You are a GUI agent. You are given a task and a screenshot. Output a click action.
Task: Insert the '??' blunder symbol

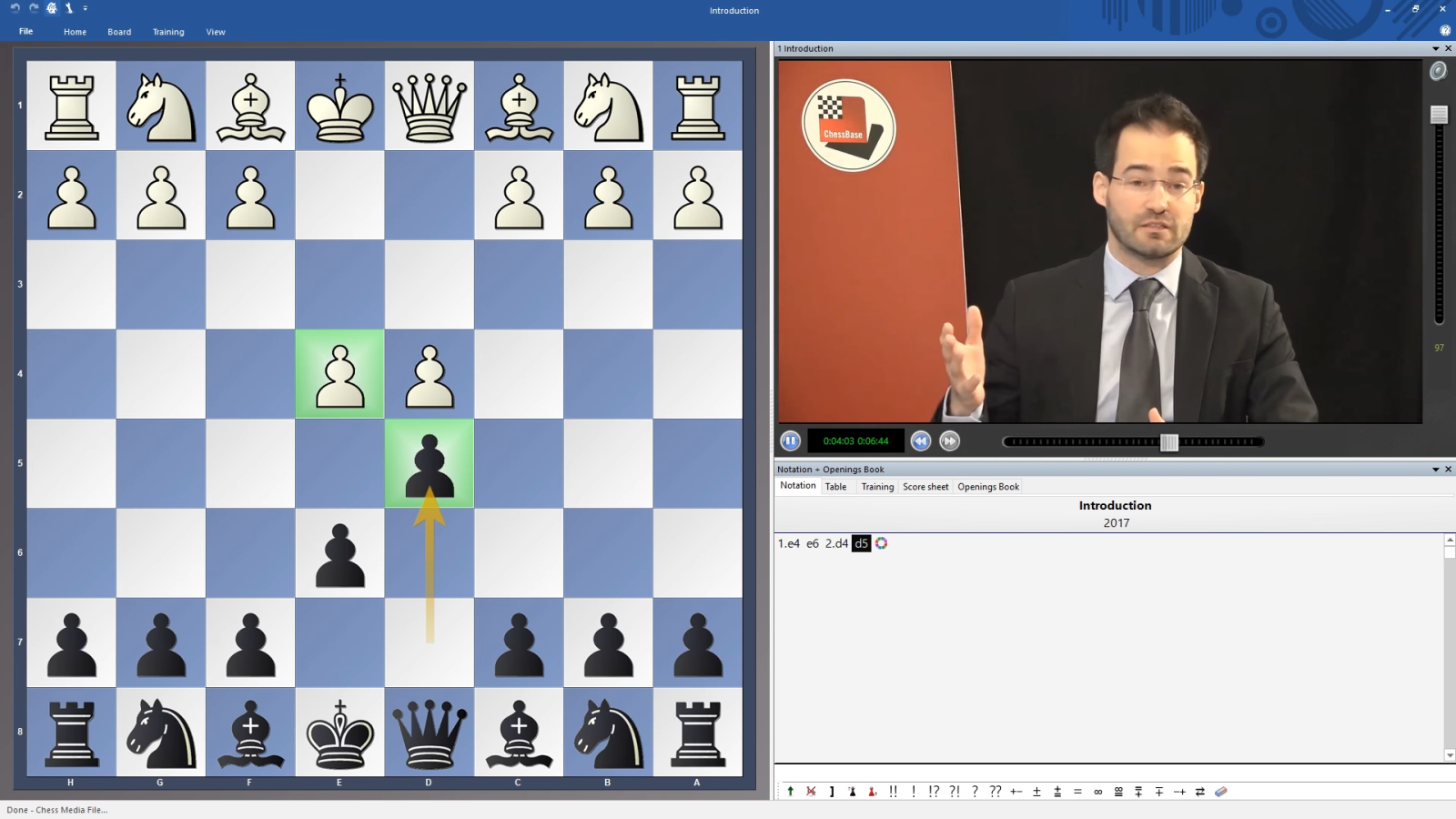995,792
